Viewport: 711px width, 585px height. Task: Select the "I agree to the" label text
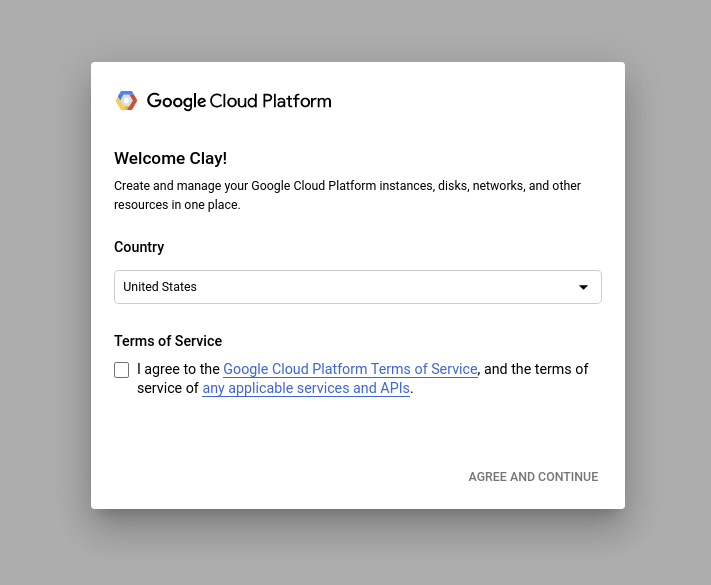tap(178, 369)
